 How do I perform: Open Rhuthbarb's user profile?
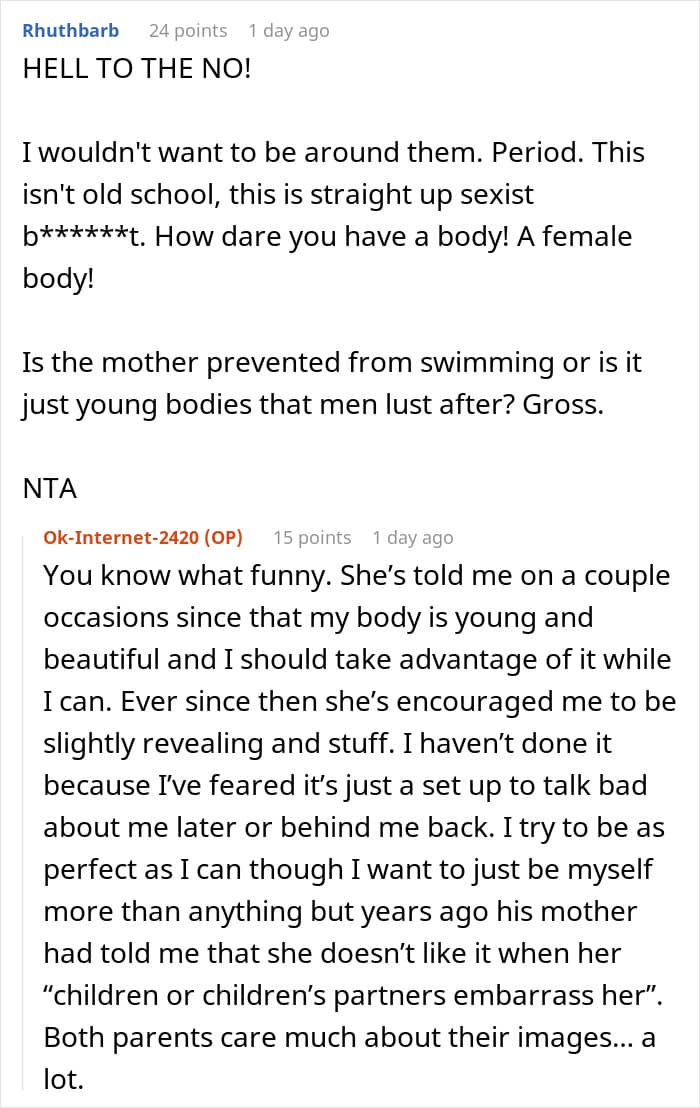[71, 31]
